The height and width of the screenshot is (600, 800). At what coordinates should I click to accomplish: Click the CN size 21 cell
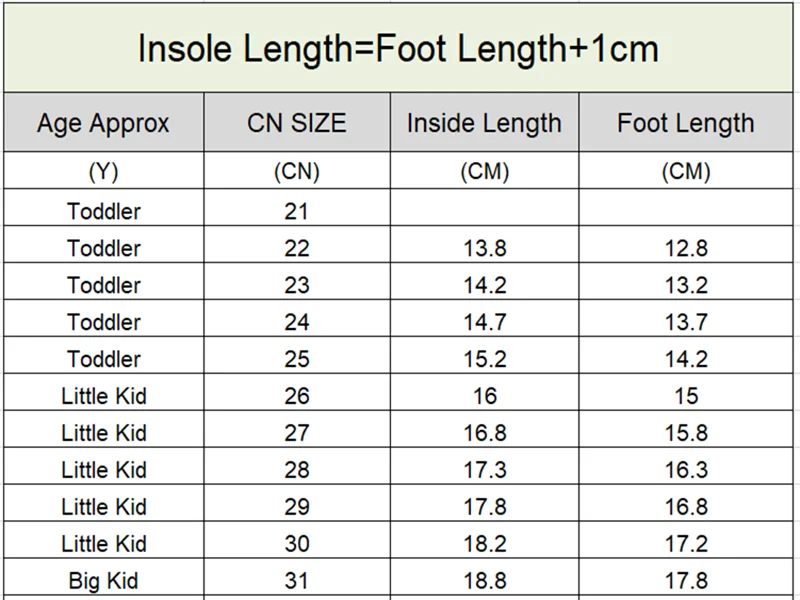pos(297,211)
